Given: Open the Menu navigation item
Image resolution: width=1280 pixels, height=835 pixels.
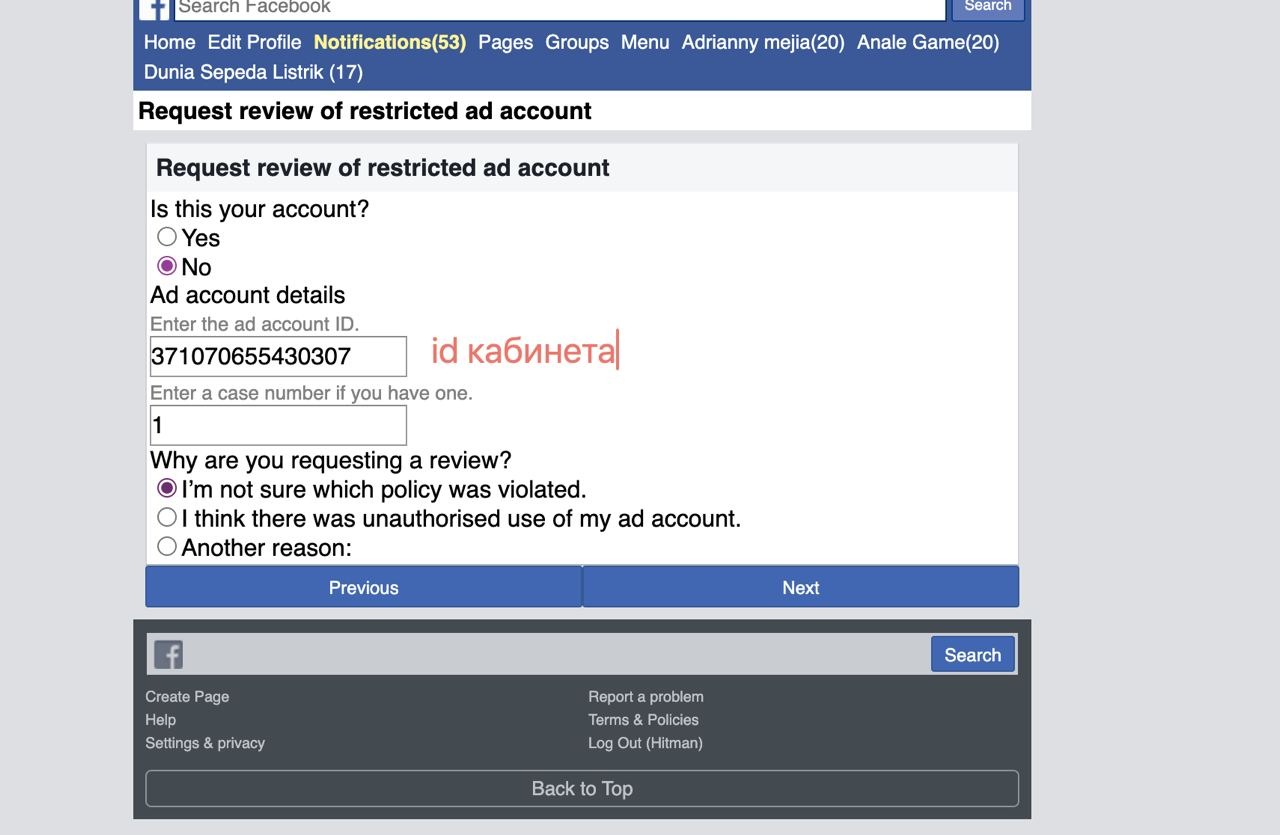Looking at the screenshot, I should [x=645, y=42].
